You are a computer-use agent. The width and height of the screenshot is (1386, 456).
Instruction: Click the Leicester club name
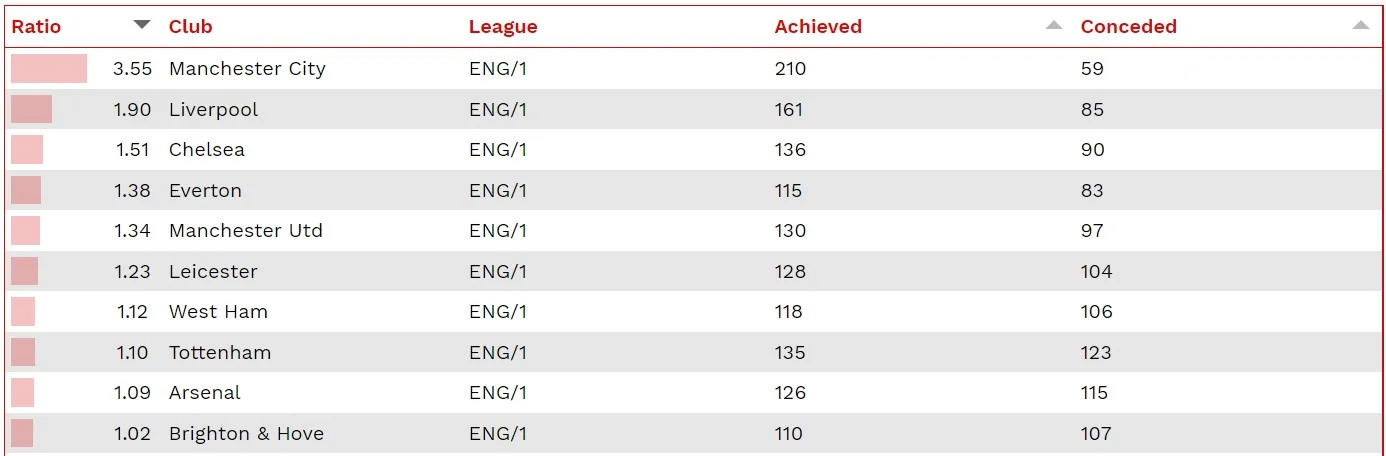tap(213, 272)
